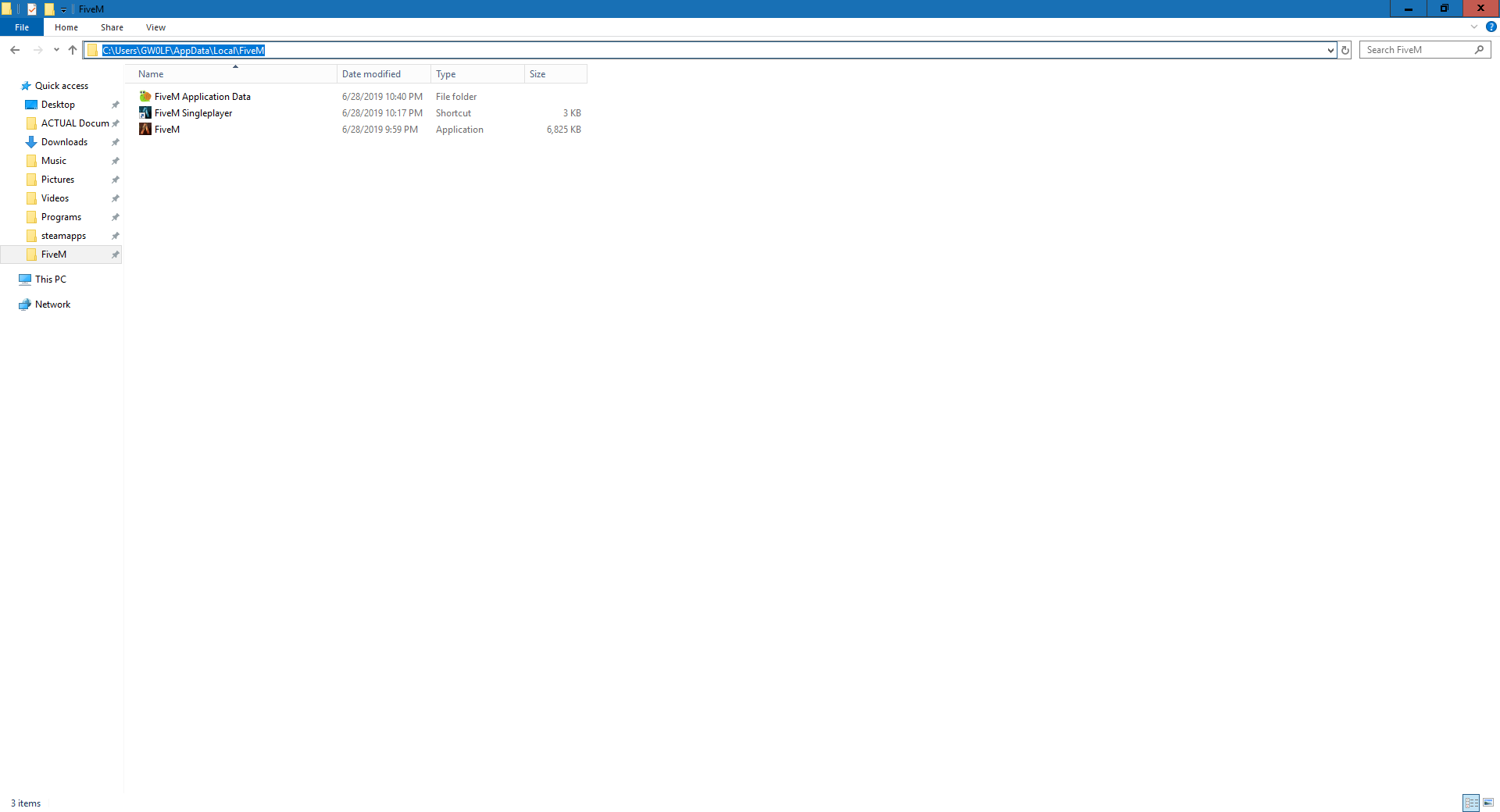Image resolution: width=1500 pixels, height=812 pixels.
Task: Open the recent locations dropdown arrow
Action: (56, 50)
